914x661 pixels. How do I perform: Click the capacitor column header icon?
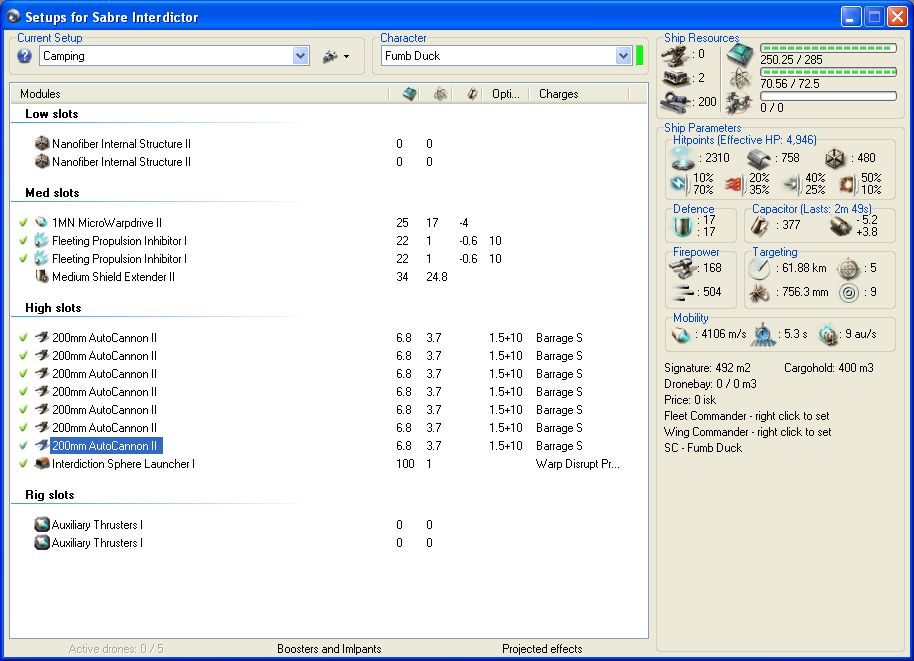(x=472, y=93)
